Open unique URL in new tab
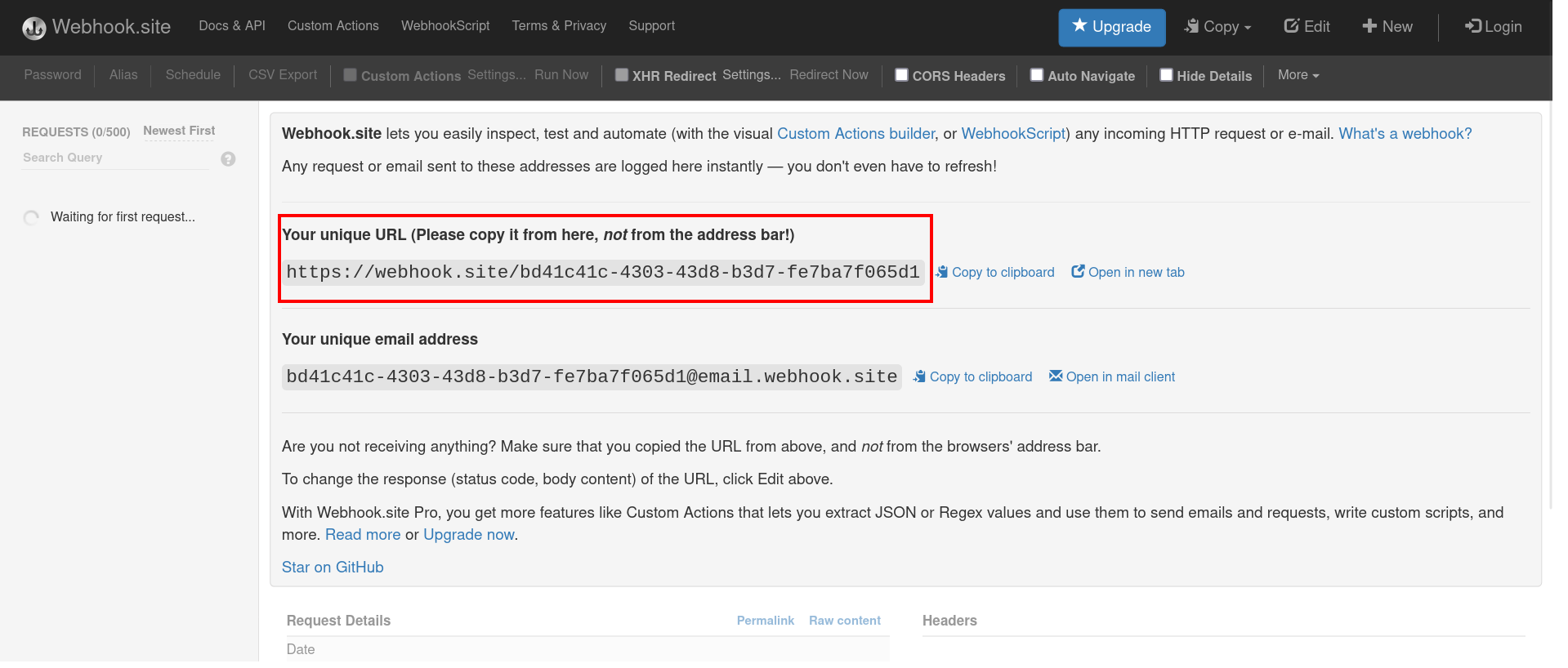Image resolution: width=1568 pixels, height=668 pixels. 1128,273
